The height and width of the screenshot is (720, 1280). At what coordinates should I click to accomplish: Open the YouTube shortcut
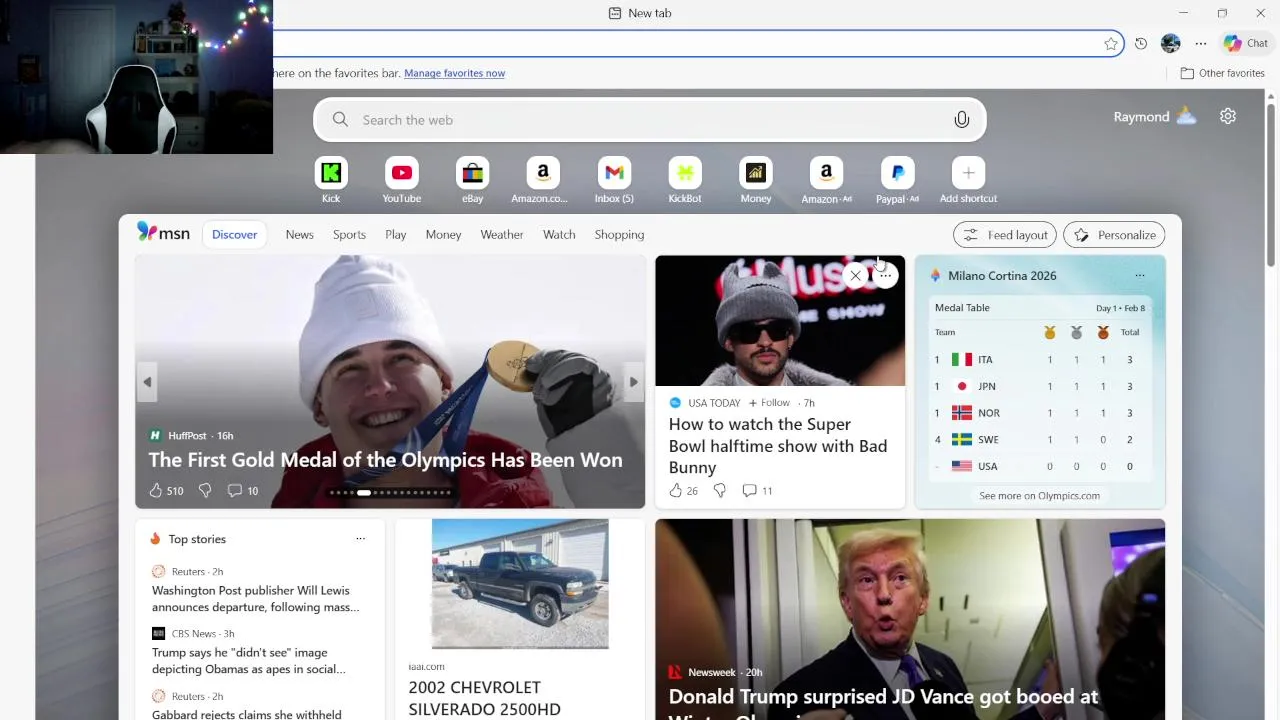coord(402,180)
